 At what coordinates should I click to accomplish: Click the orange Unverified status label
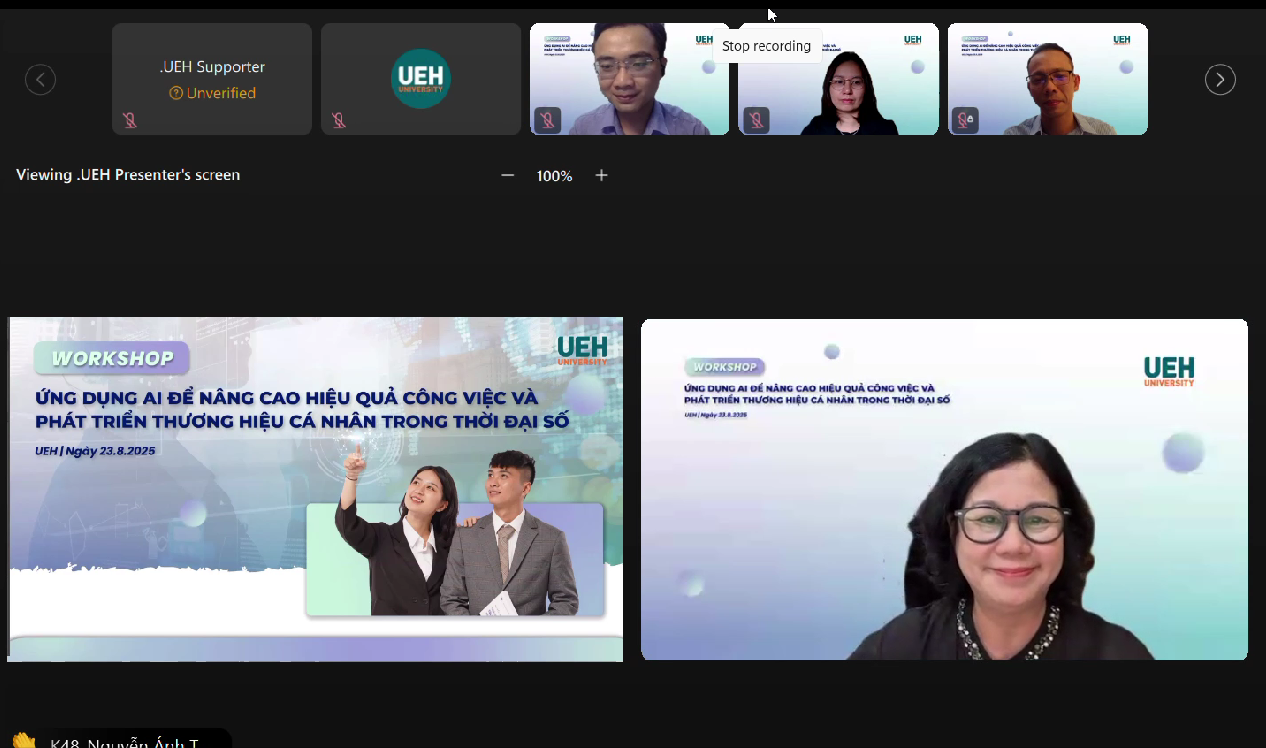tap(221, 93)
